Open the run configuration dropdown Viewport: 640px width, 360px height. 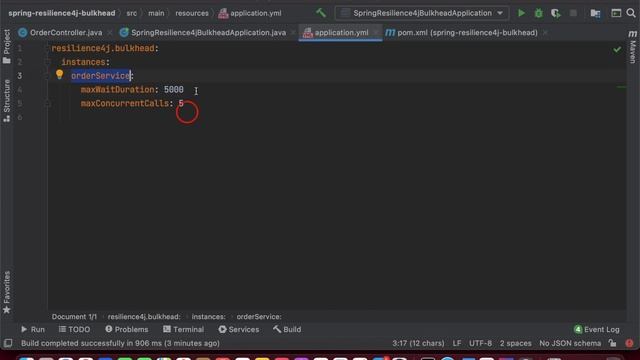point(422,13)
